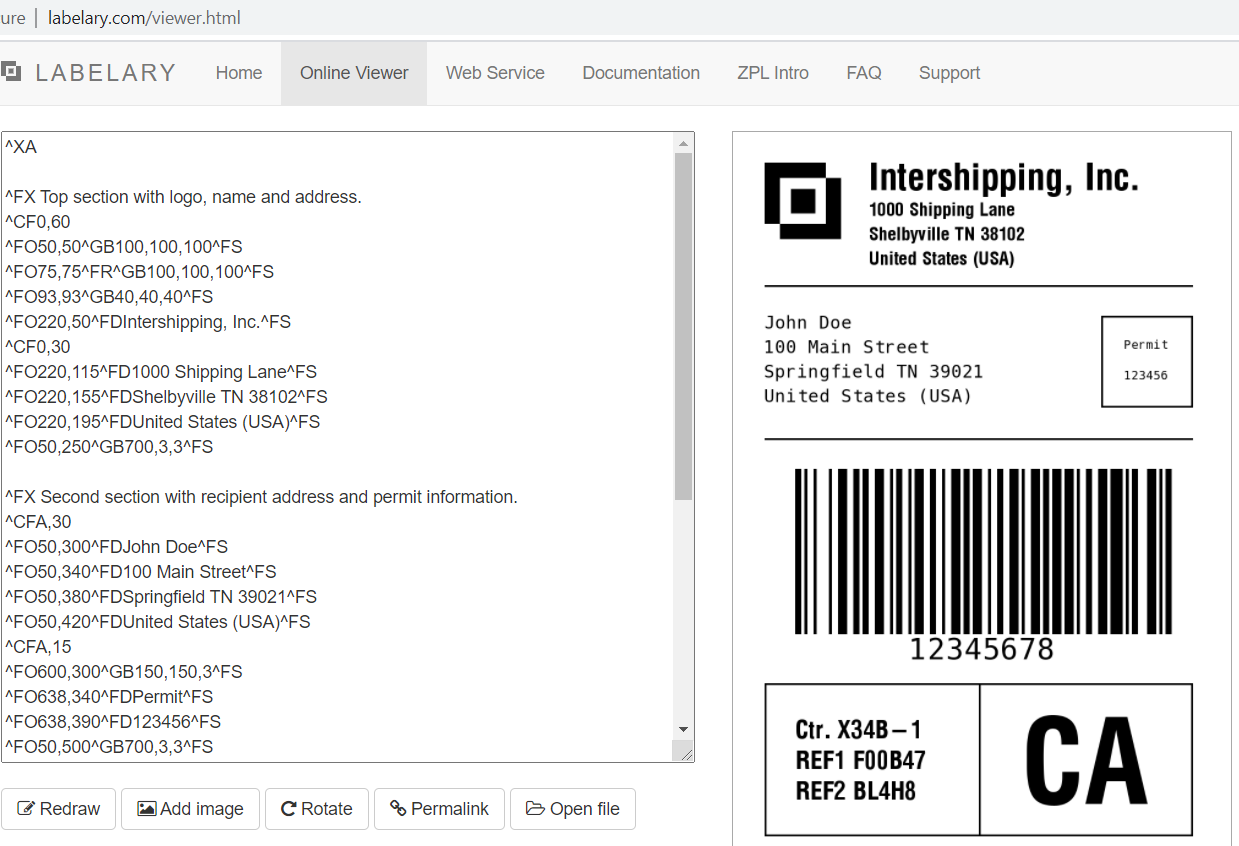Click the pencil icon on the Redraw button
Image resolution: width=1239 pixels, height=846 pixels.
pyautogui.click(x=27, y=808)
